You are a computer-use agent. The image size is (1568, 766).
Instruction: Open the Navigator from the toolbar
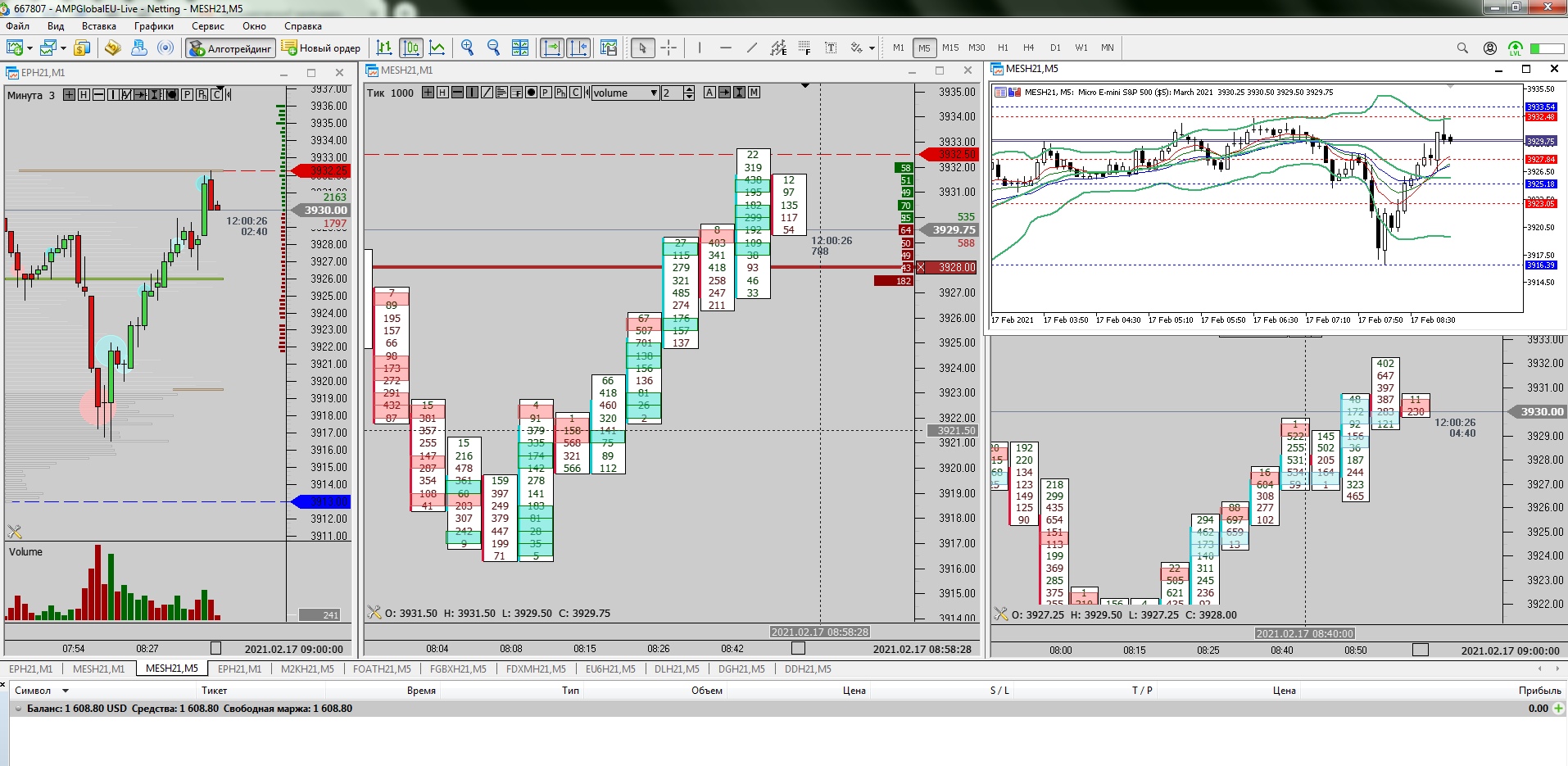point(113,48)
